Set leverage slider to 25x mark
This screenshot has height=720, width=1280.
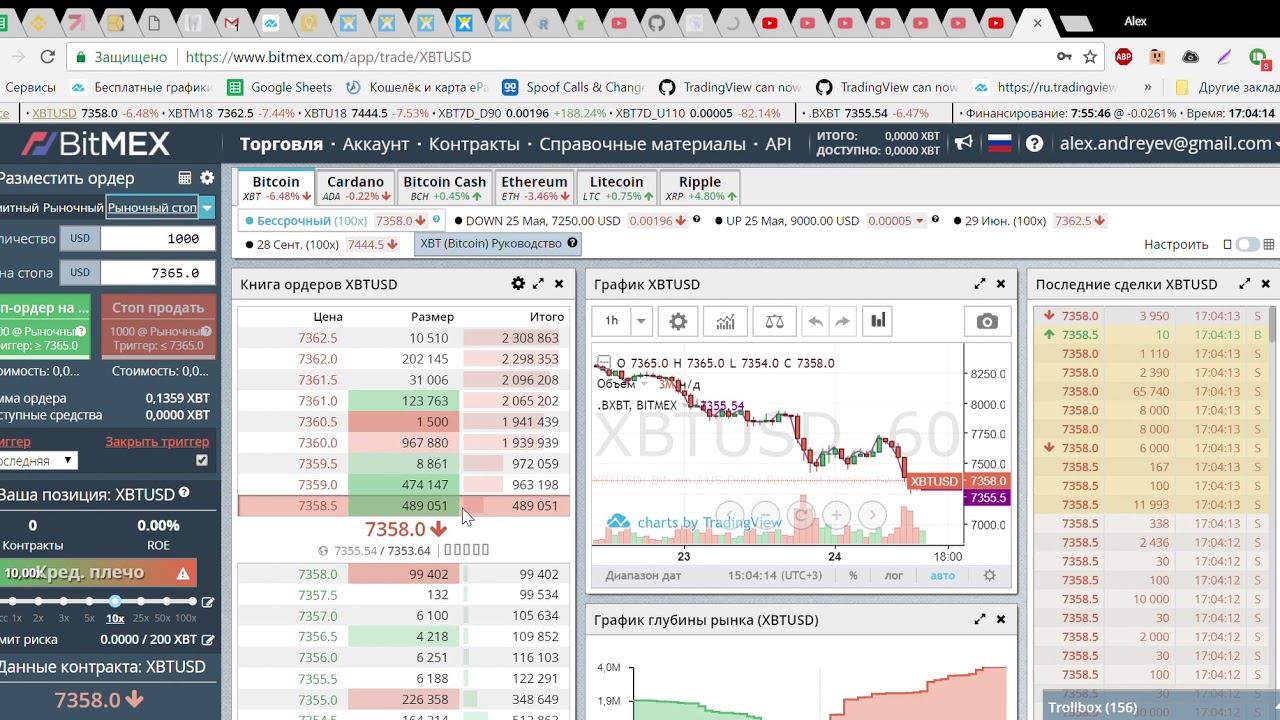coord(141,601)
